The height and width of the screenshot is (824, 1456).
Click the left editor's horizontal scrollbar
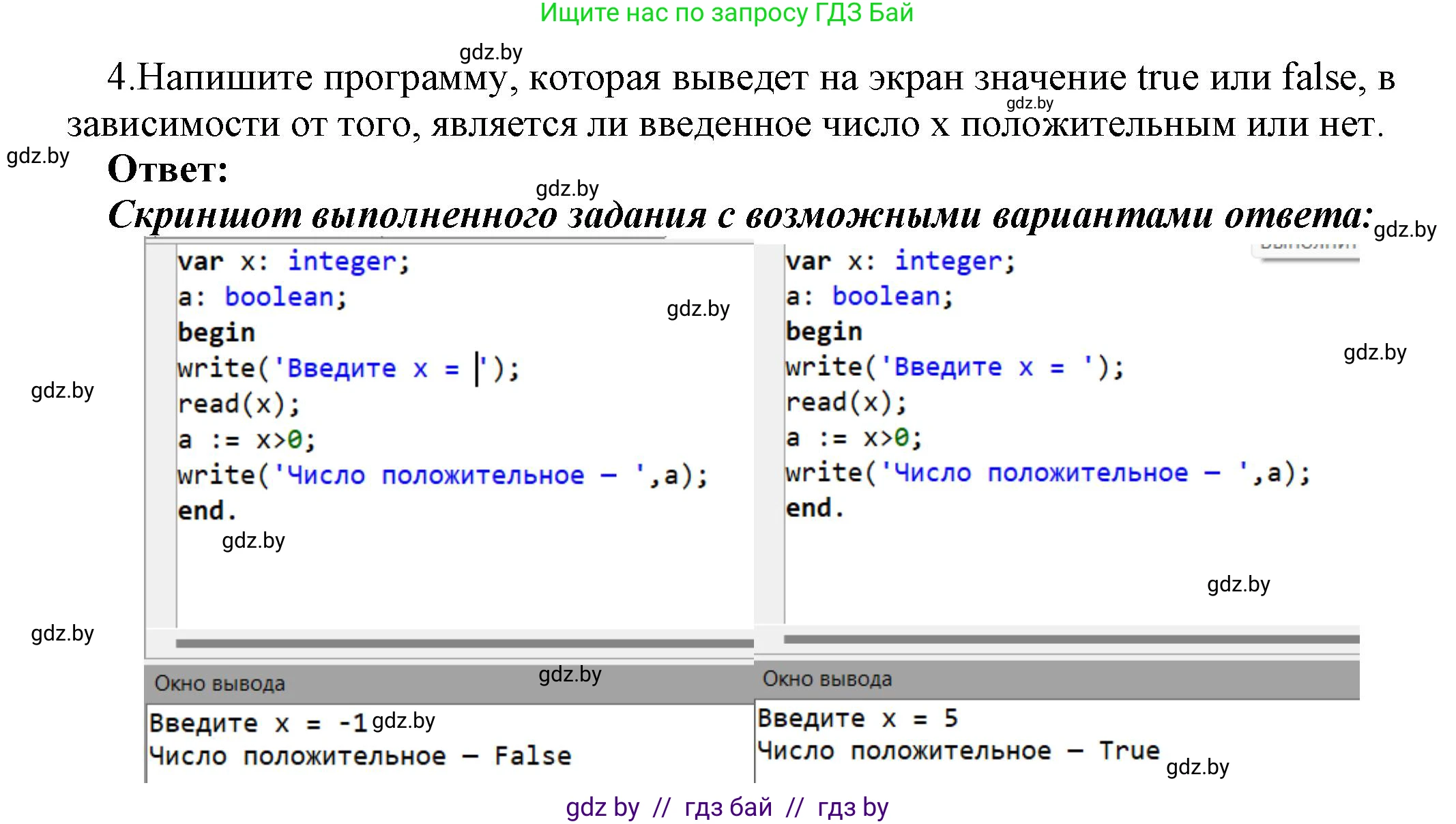click(464, 643)
